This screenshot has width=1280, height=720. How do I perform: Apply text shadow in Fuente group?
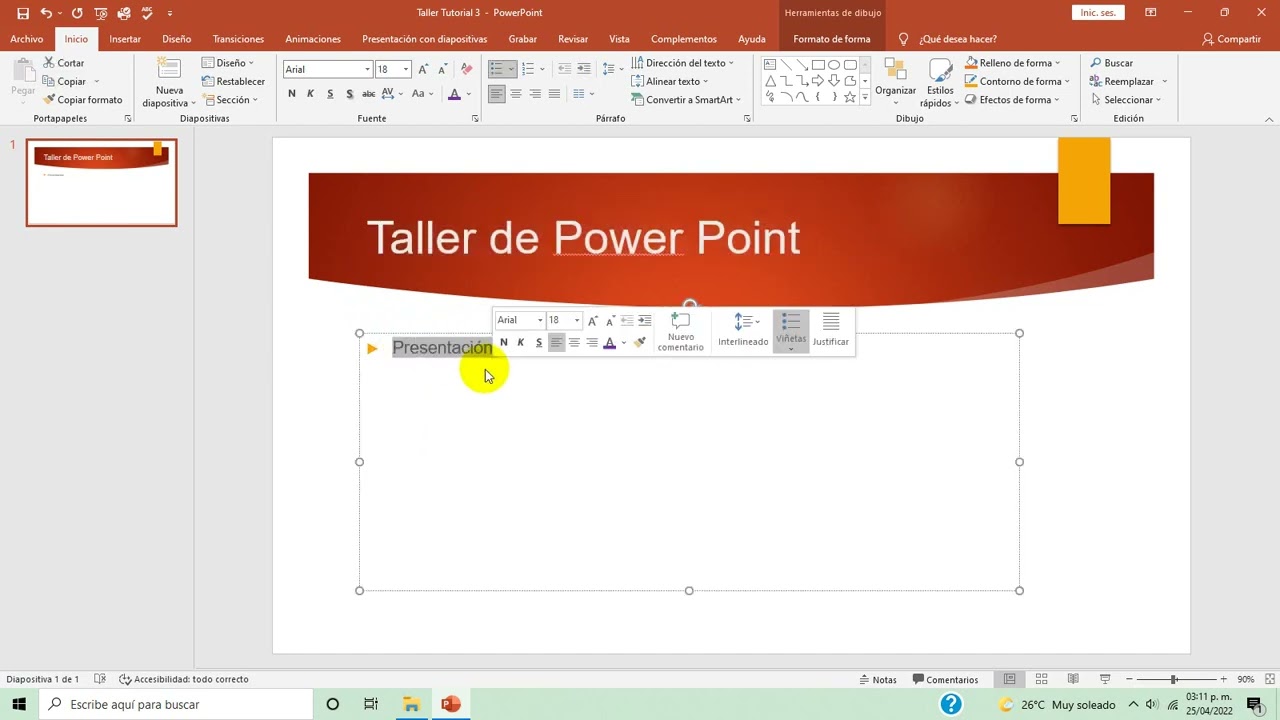pos(349,94)
